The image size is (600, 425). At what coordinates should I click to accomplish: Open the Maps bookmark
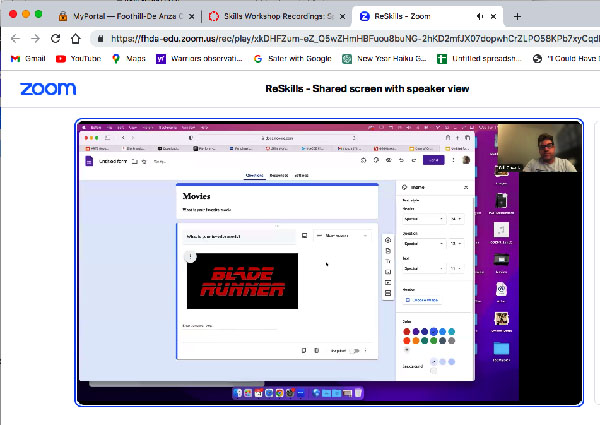coord(129,59)
